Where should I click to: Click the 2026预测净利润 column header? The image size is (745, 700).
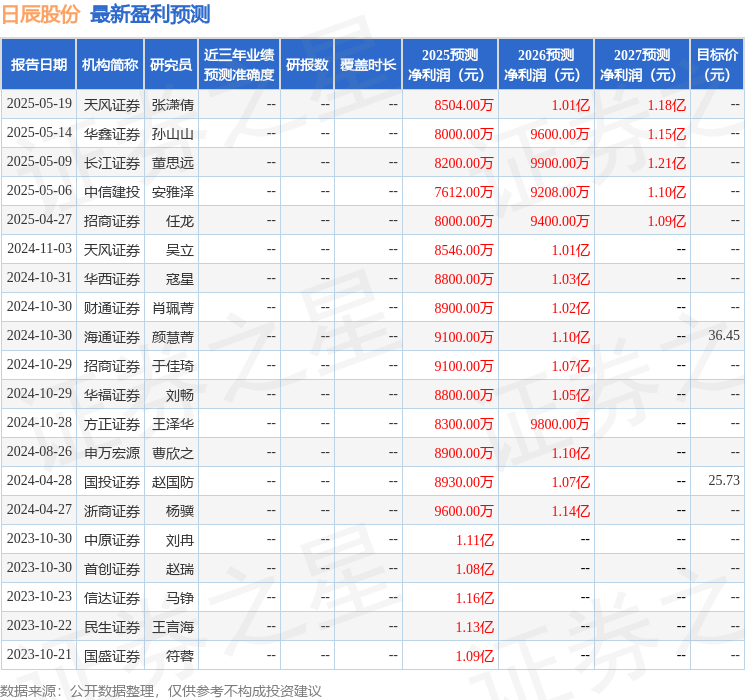point(546,64)
